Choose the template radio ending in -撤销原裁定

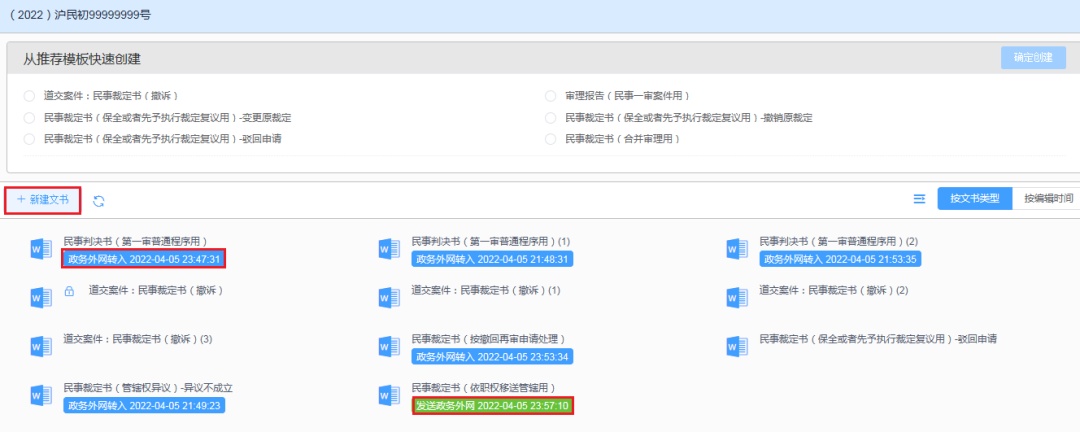tap(550, 117)
